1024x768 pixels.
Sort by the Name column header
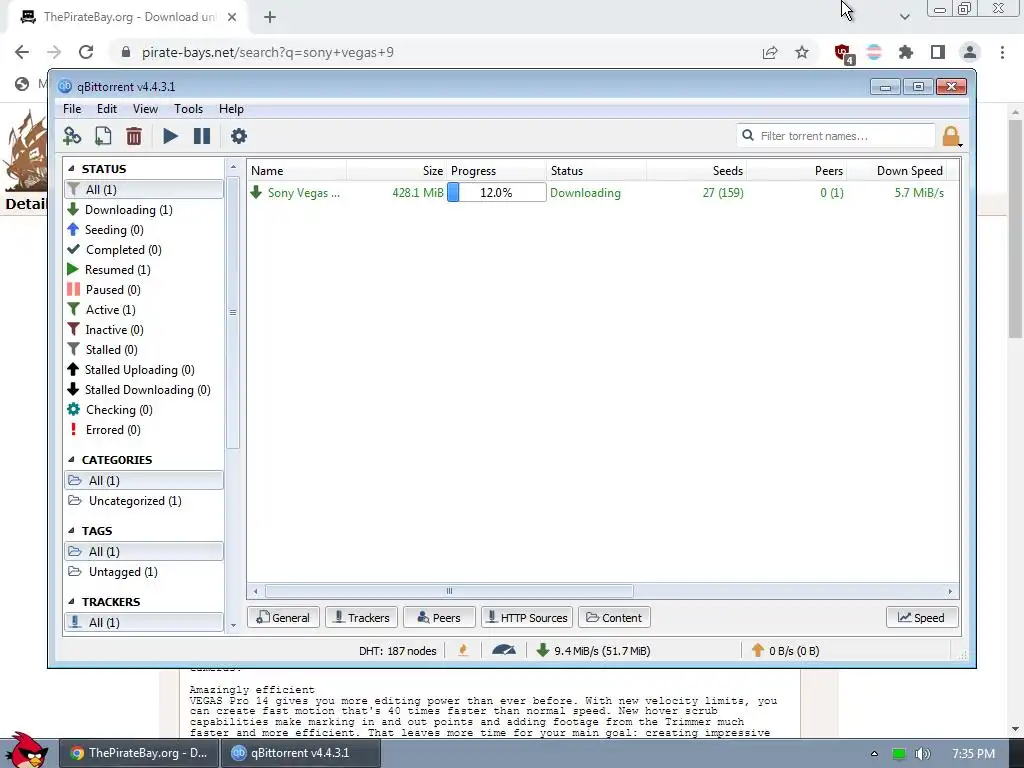click(297, 171)
